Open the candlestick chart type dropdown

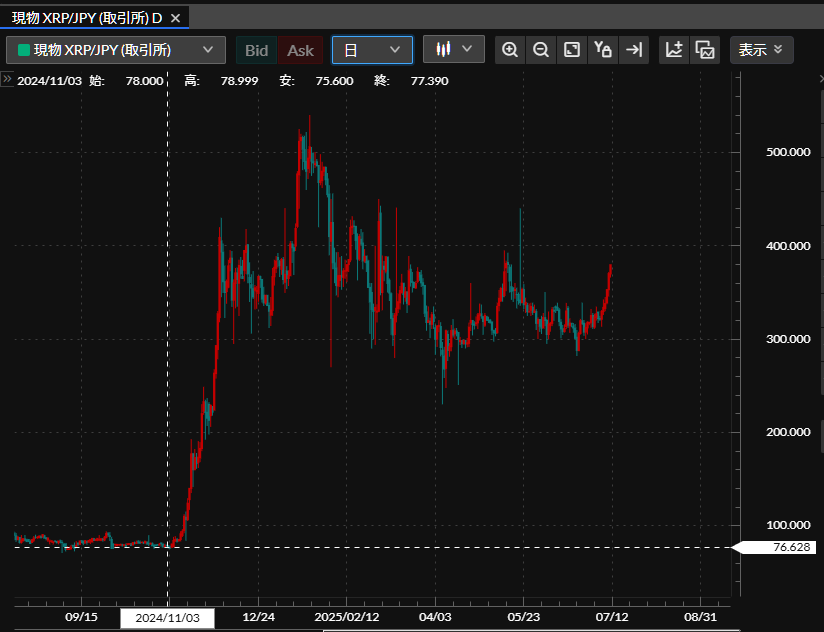click(454, 49)
